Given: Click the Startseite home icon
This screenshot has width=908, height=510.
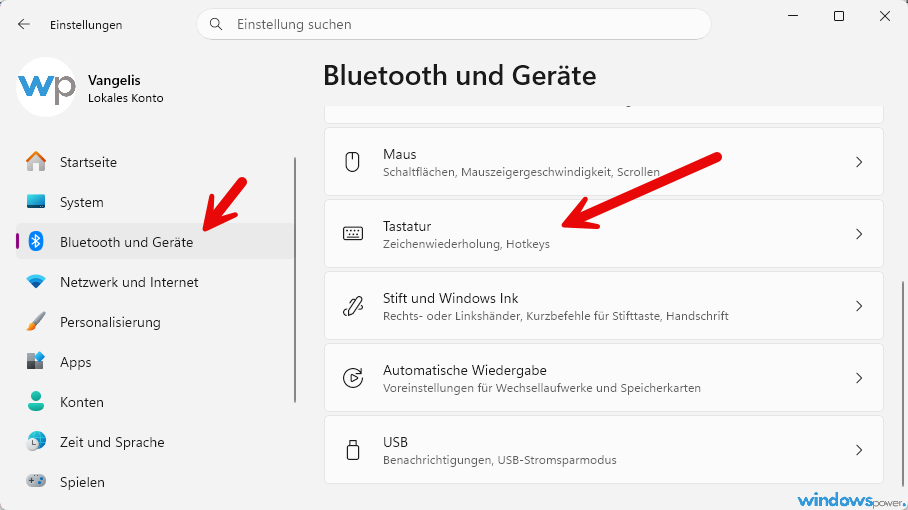Looking at the screenshot, I should (36, 162).
